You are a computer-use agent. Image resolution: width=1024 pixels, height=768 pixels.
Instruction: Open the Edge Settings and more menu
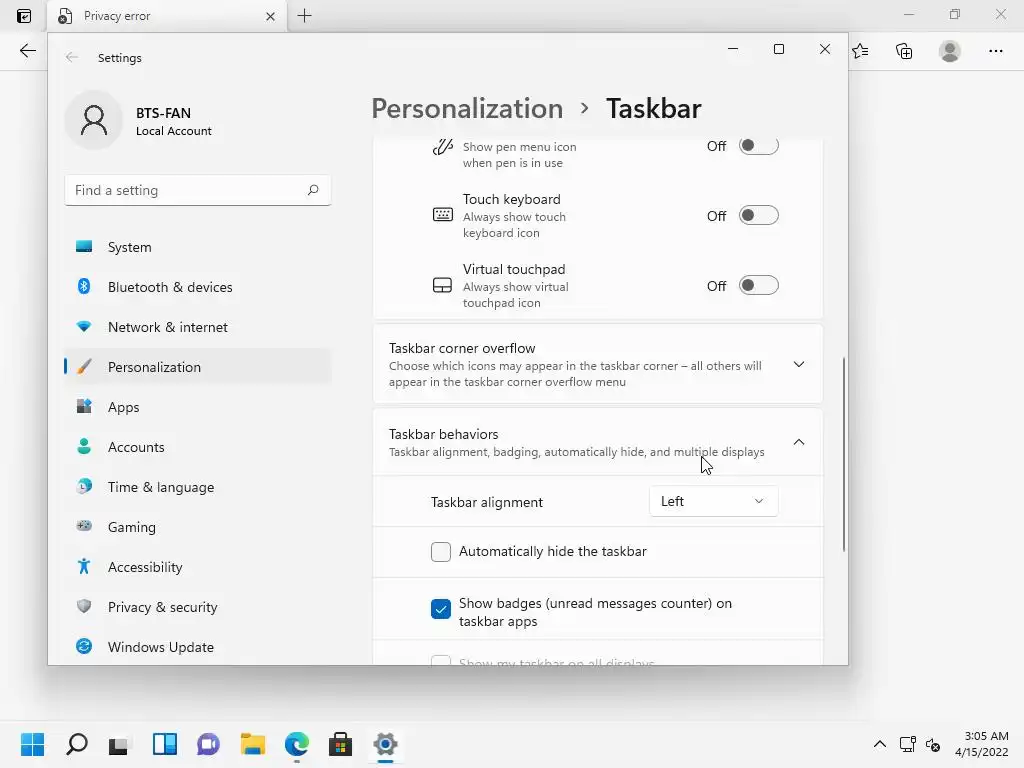[995, 51]
